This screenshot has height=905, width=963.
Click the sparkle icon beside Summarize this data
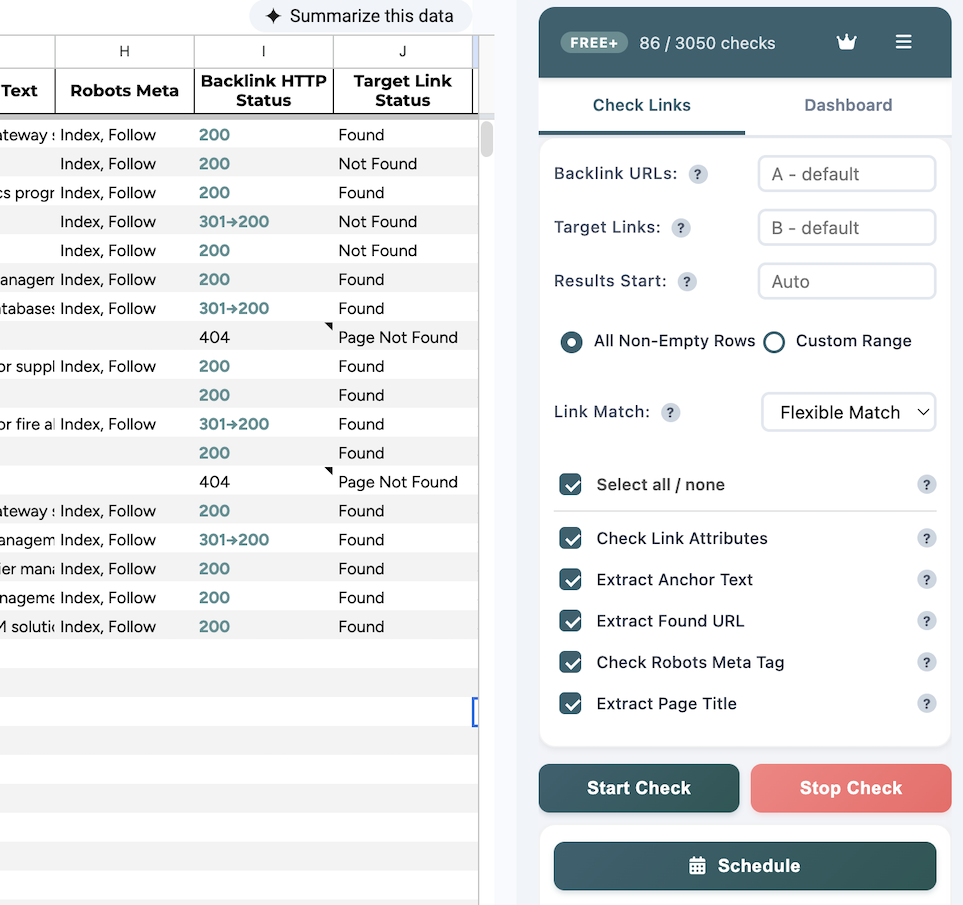tap(273, 16)
